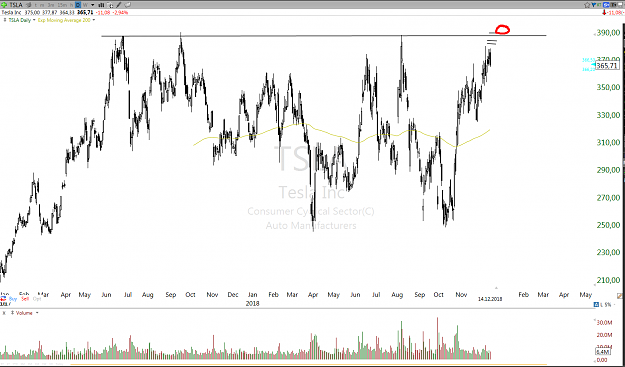Click the blue filter funnel icon
Screen dimensions: 625x367
click(593, 5)
